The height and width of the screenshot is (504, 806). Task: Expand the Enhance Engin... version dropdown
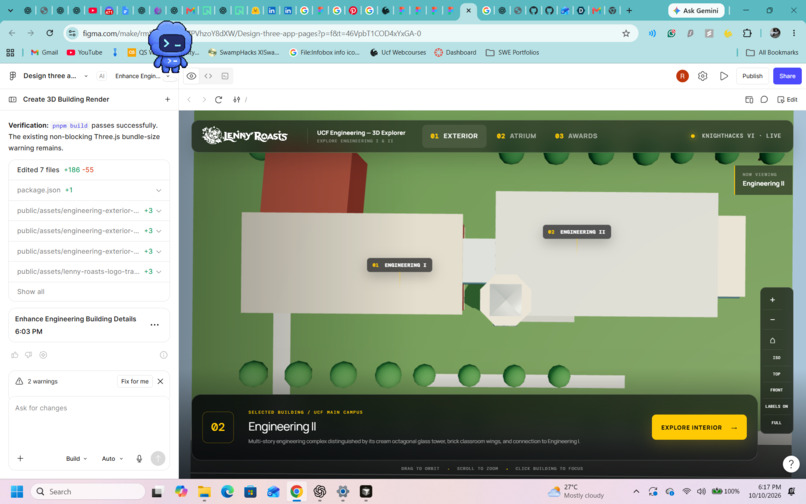click(x=168, y=77)
